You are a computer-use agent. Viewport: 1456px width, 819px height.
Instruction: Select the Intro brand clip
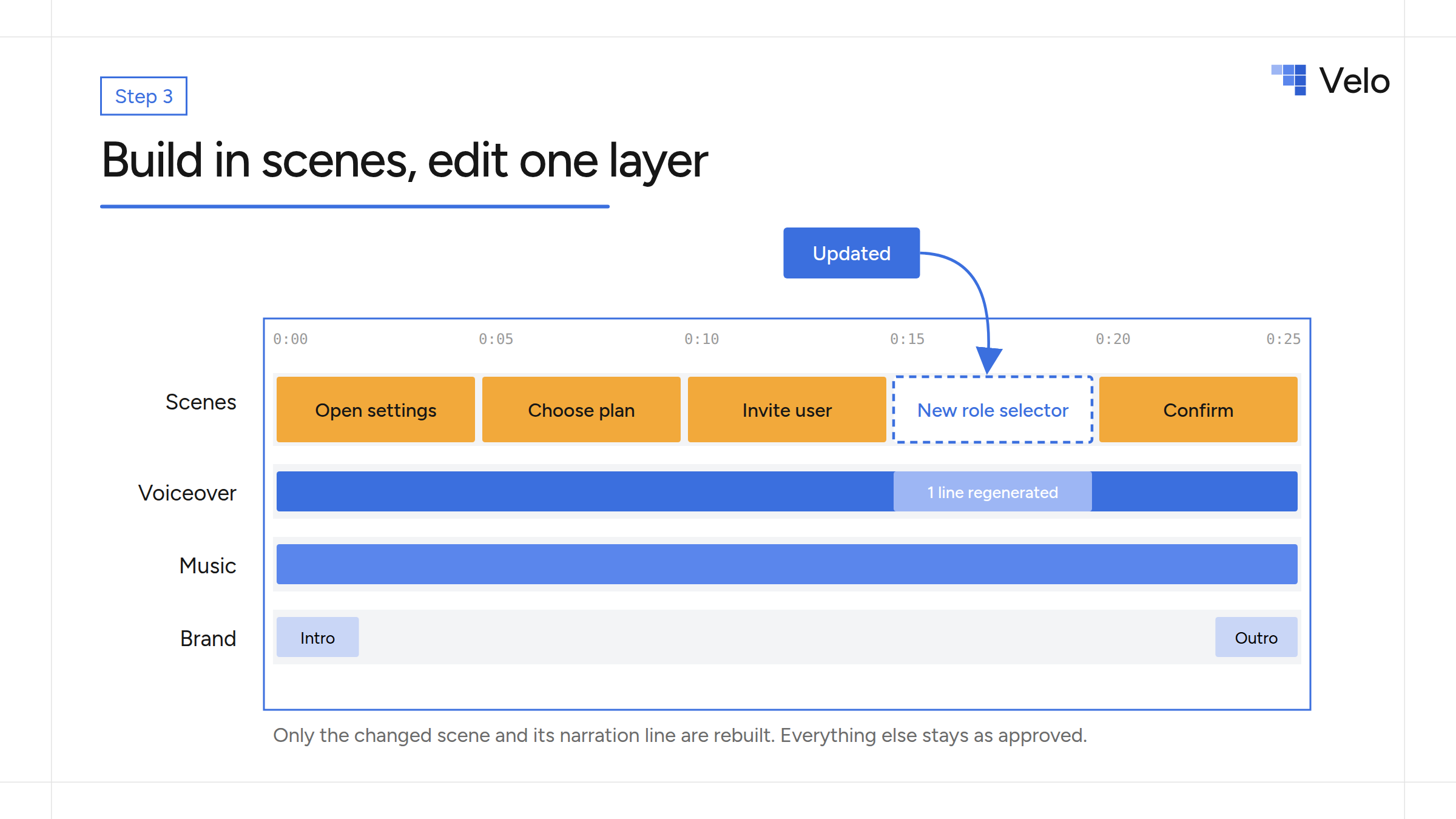[317, 637]
